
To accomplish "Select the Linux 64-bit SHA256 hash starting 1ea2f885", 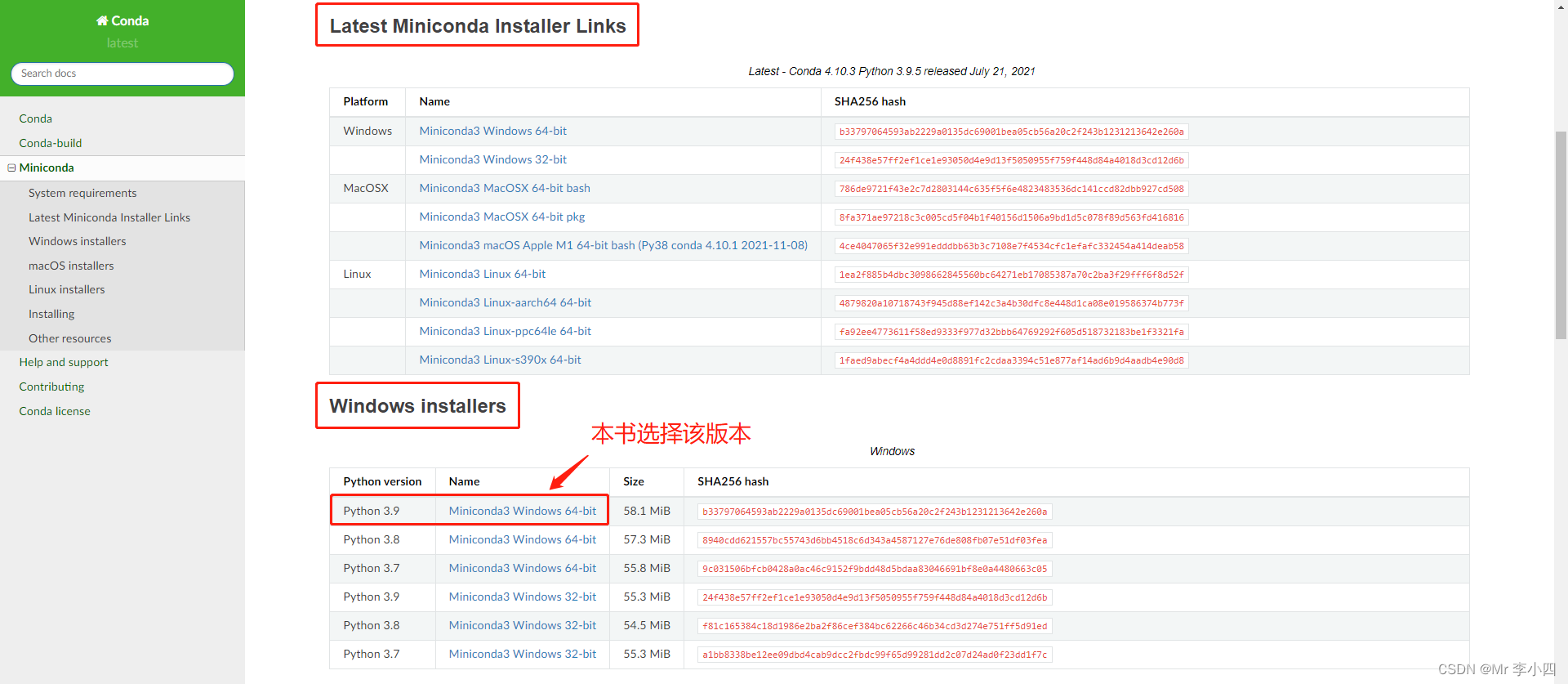I will click(1012, 275).
